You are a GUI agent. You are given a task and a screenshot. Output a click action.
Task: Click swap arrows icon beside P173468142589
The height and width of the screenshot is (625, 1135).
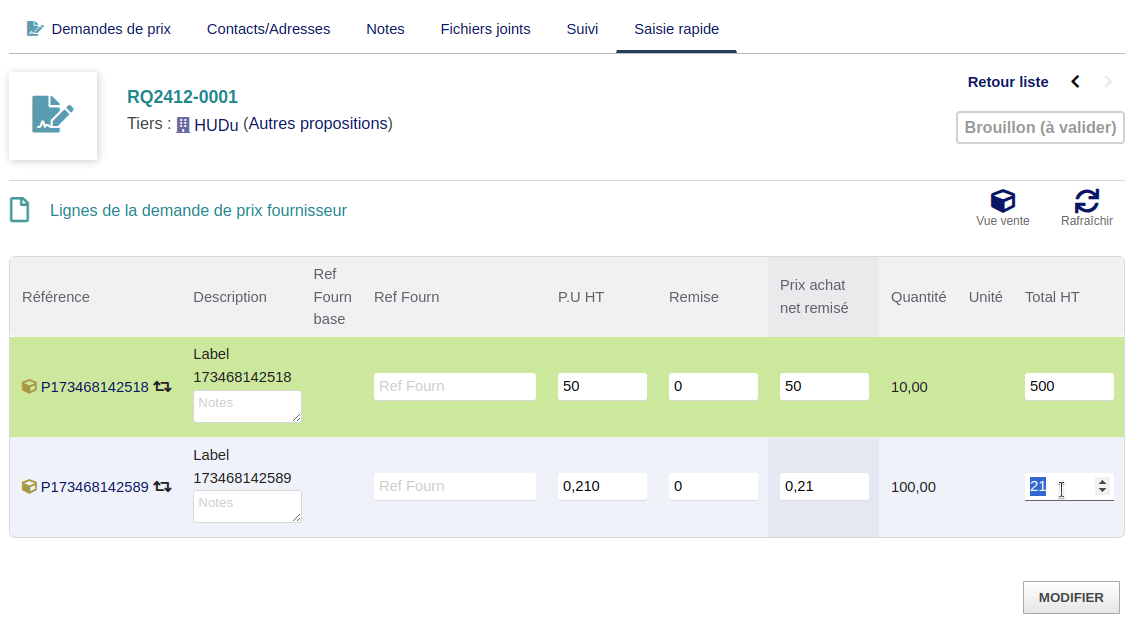162,487
